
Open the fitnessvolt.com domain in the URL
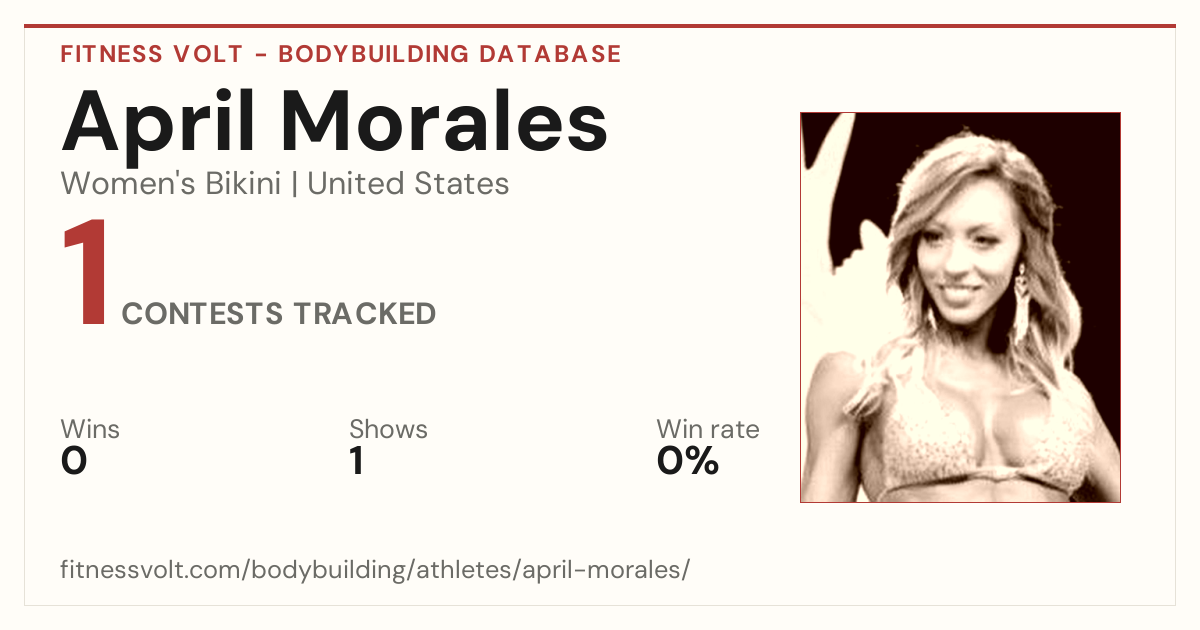pyautogui.click(x=151, y=570)
